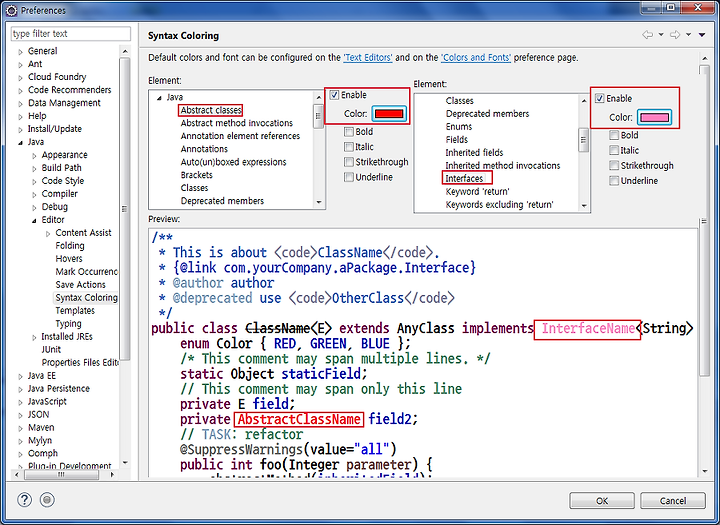Collapse the Editor tree node

coord(34,220)
